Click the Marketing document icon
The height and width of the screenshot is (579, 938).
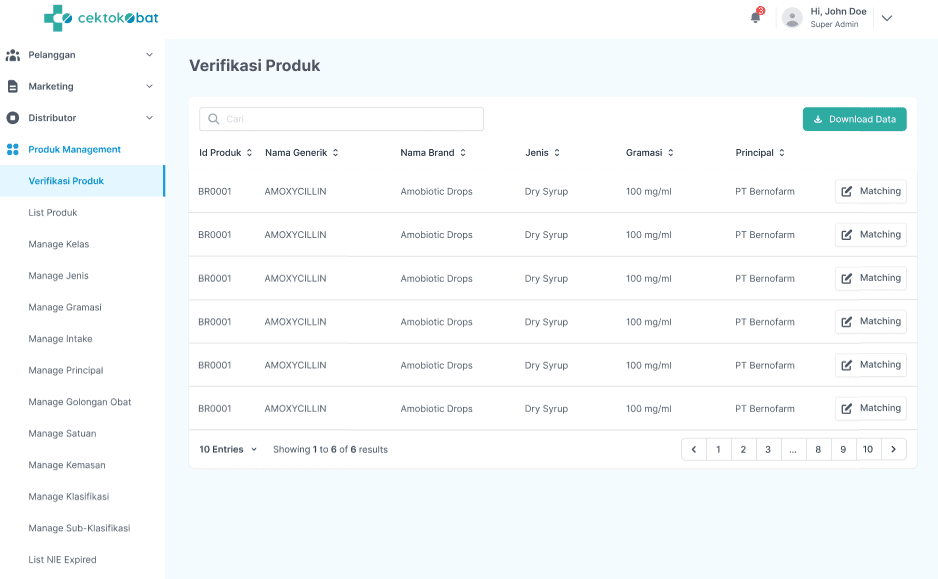coord(13,87)
